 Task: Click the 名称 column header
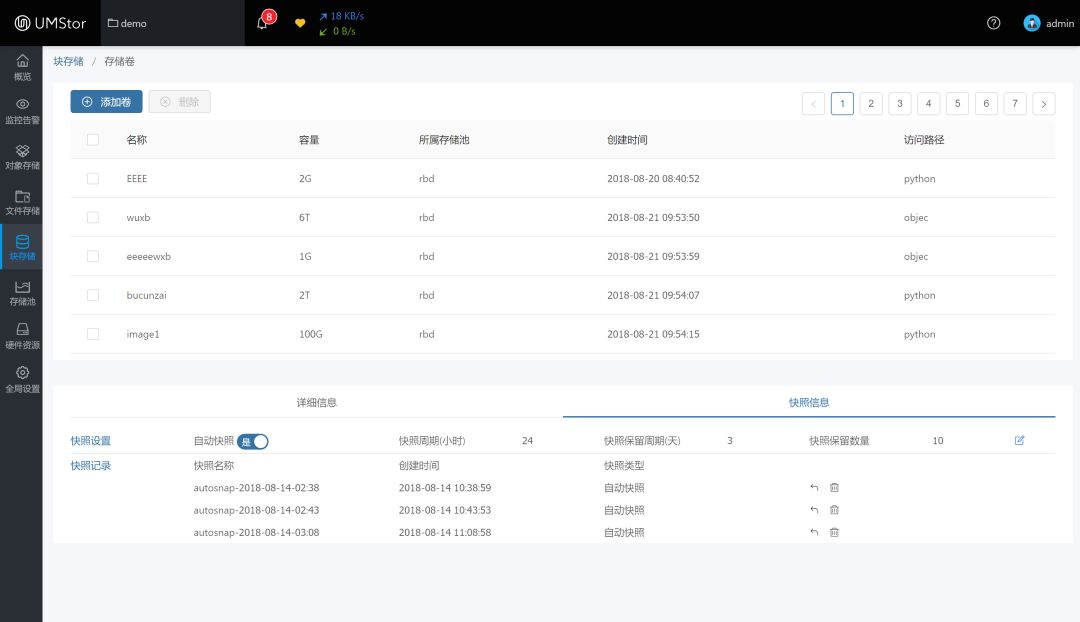tap(136, 140)
